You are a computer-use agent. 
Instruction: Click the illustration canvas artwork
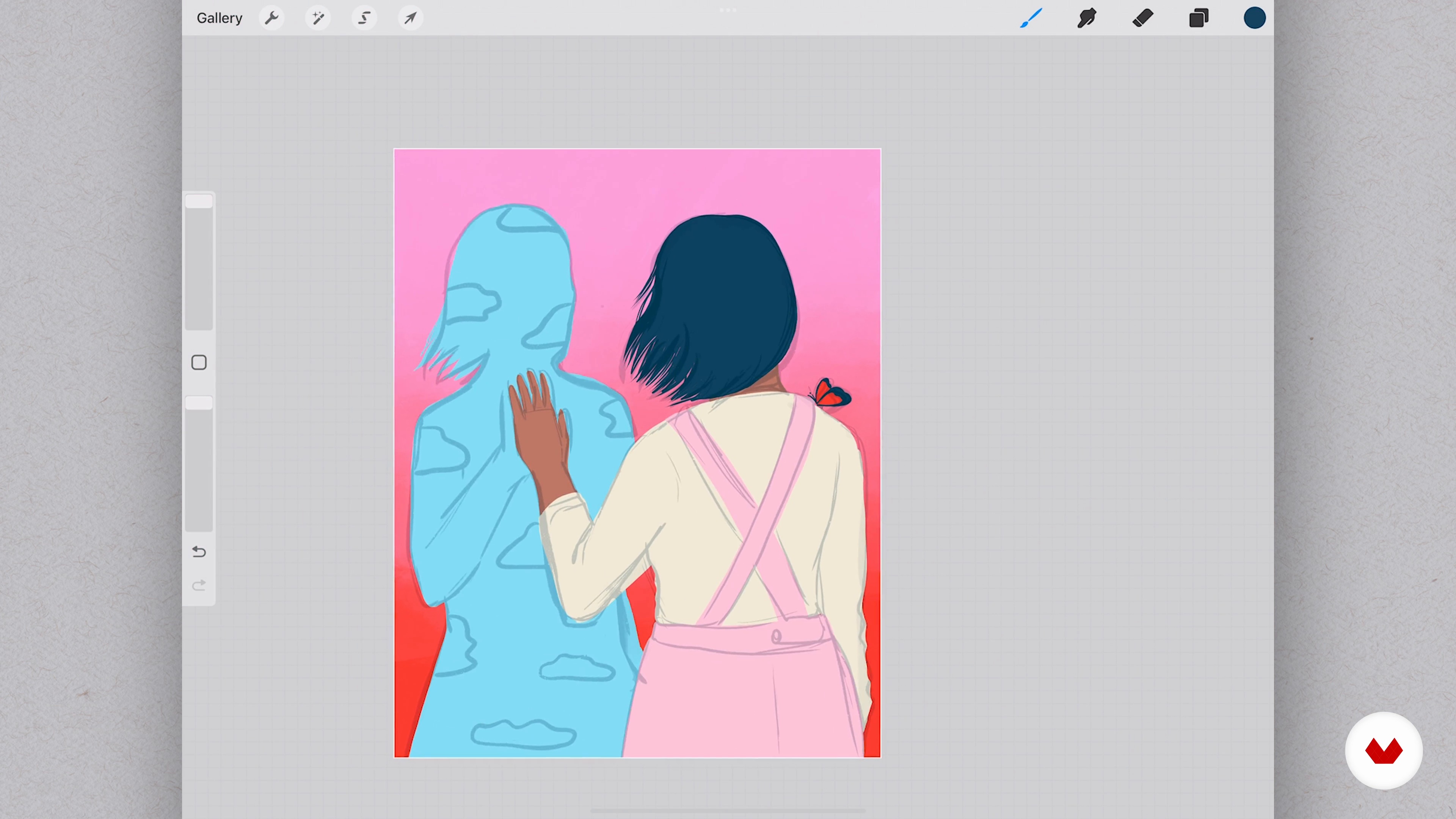point(637,453)
